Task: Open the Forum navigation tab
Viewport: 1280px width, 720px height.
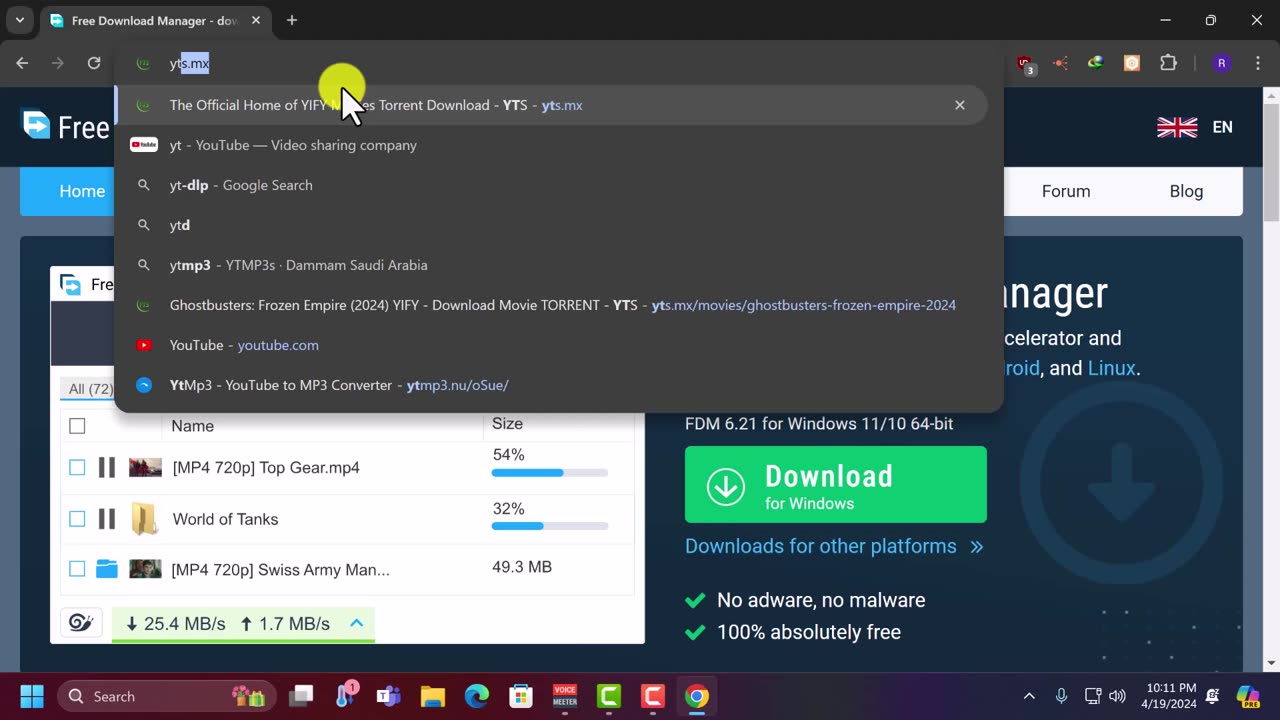Action: (1066, 191)
